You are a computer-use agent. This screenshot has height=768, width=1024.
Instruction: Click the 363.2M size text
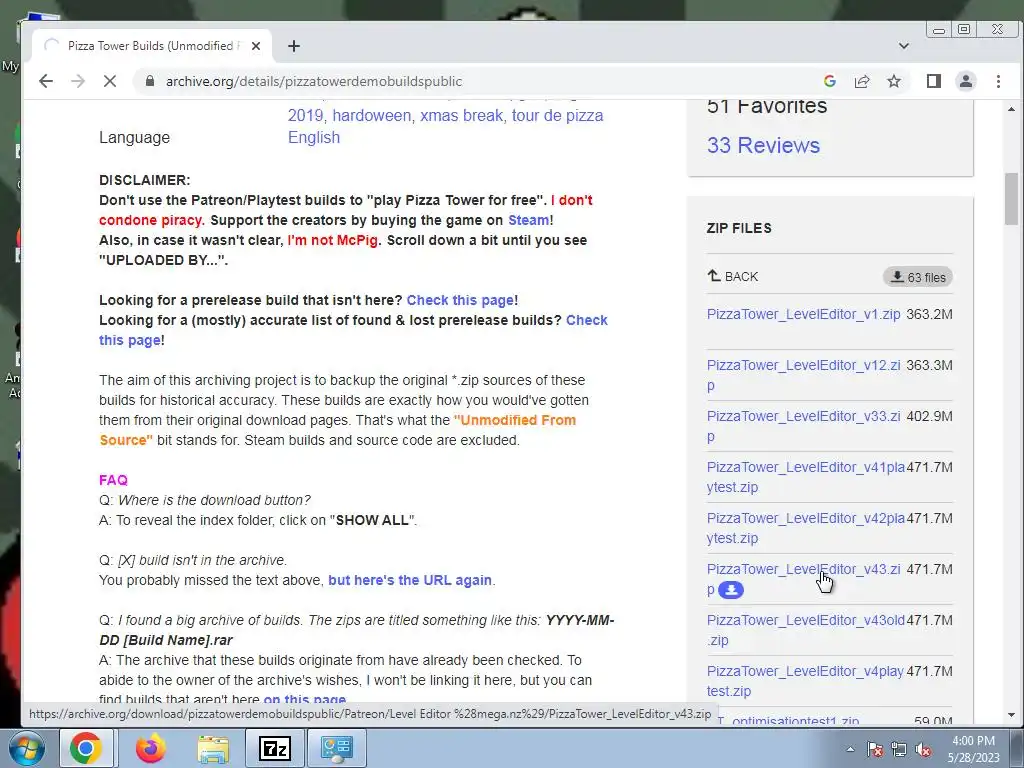pyautogui.click(x=929, y=314)
